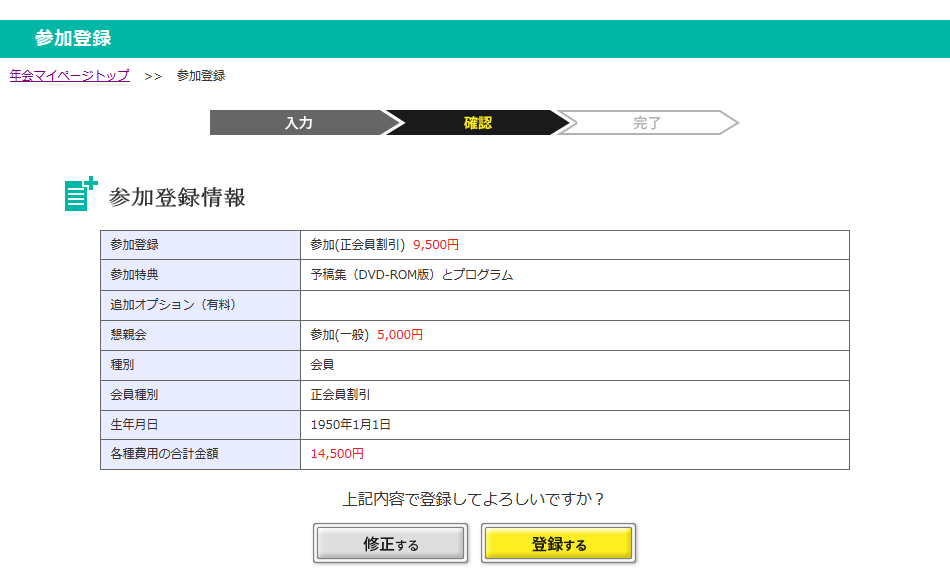Click the 各種費用の合計金額 row label
The width and height of the screenshot is (950, 582).
coord(164,454)
